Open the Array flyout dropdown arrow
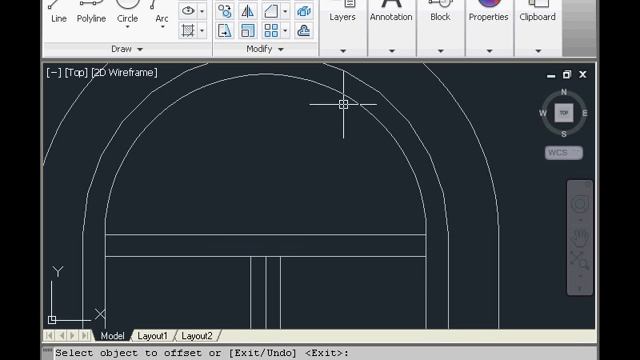 tap(285, 31)
